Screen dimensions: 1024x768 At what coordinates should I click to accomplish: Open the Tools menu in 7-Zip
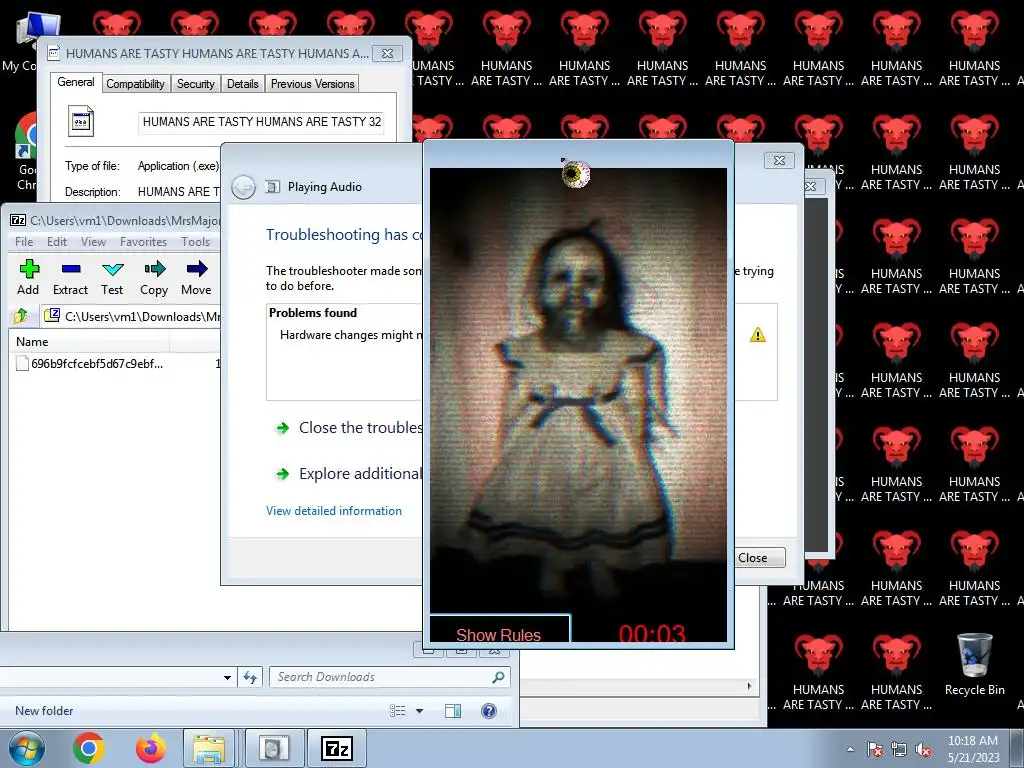point(195,242)
